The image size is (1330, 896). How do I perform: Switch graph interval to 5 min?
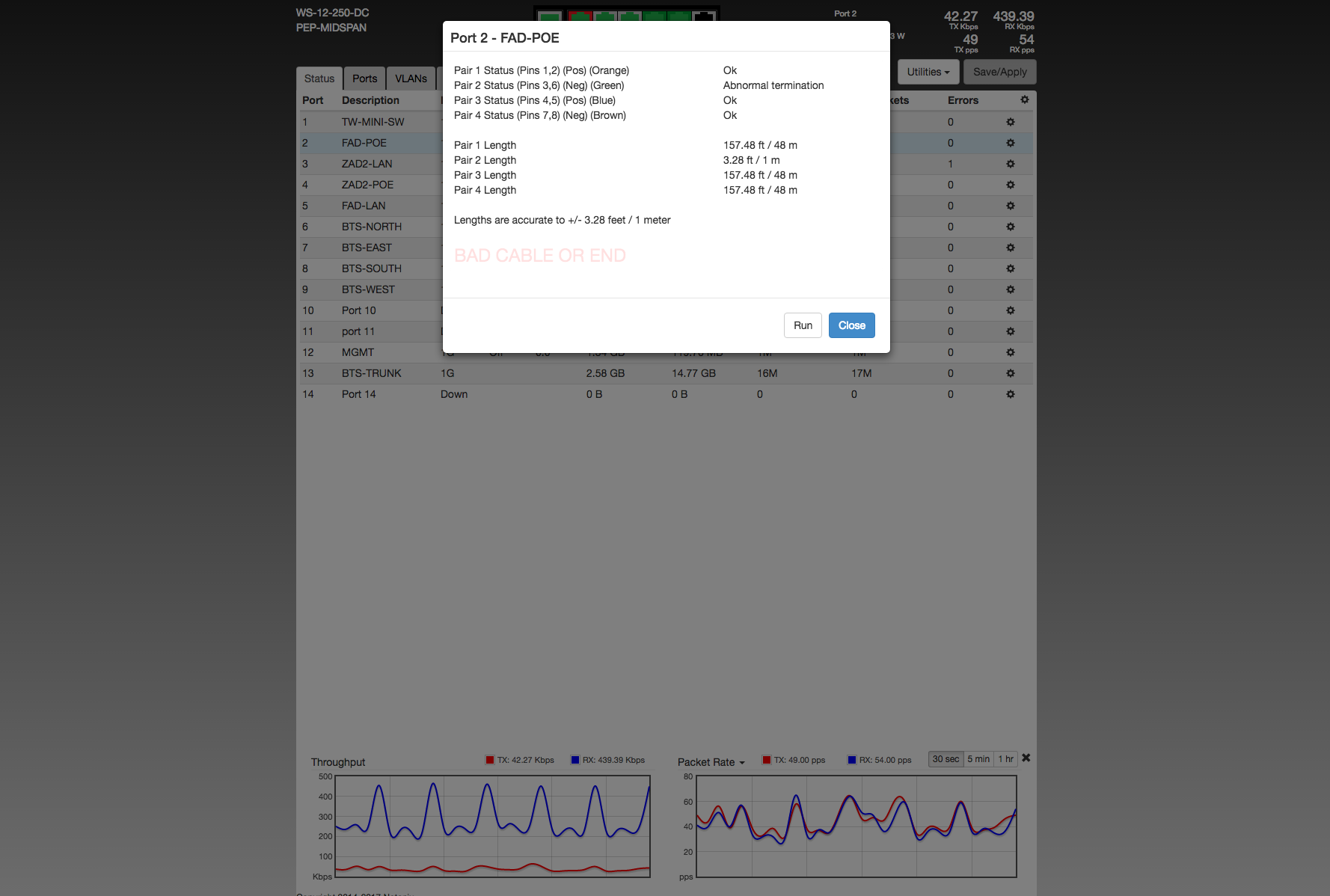(x=978, y=759)
